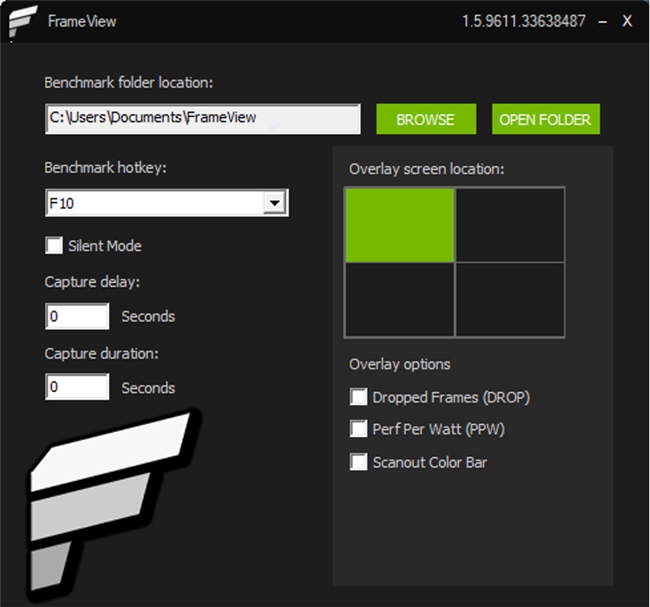The image size is (650, 607).
Task: Select top-right overlay screen location
Action: coord(510,225)
